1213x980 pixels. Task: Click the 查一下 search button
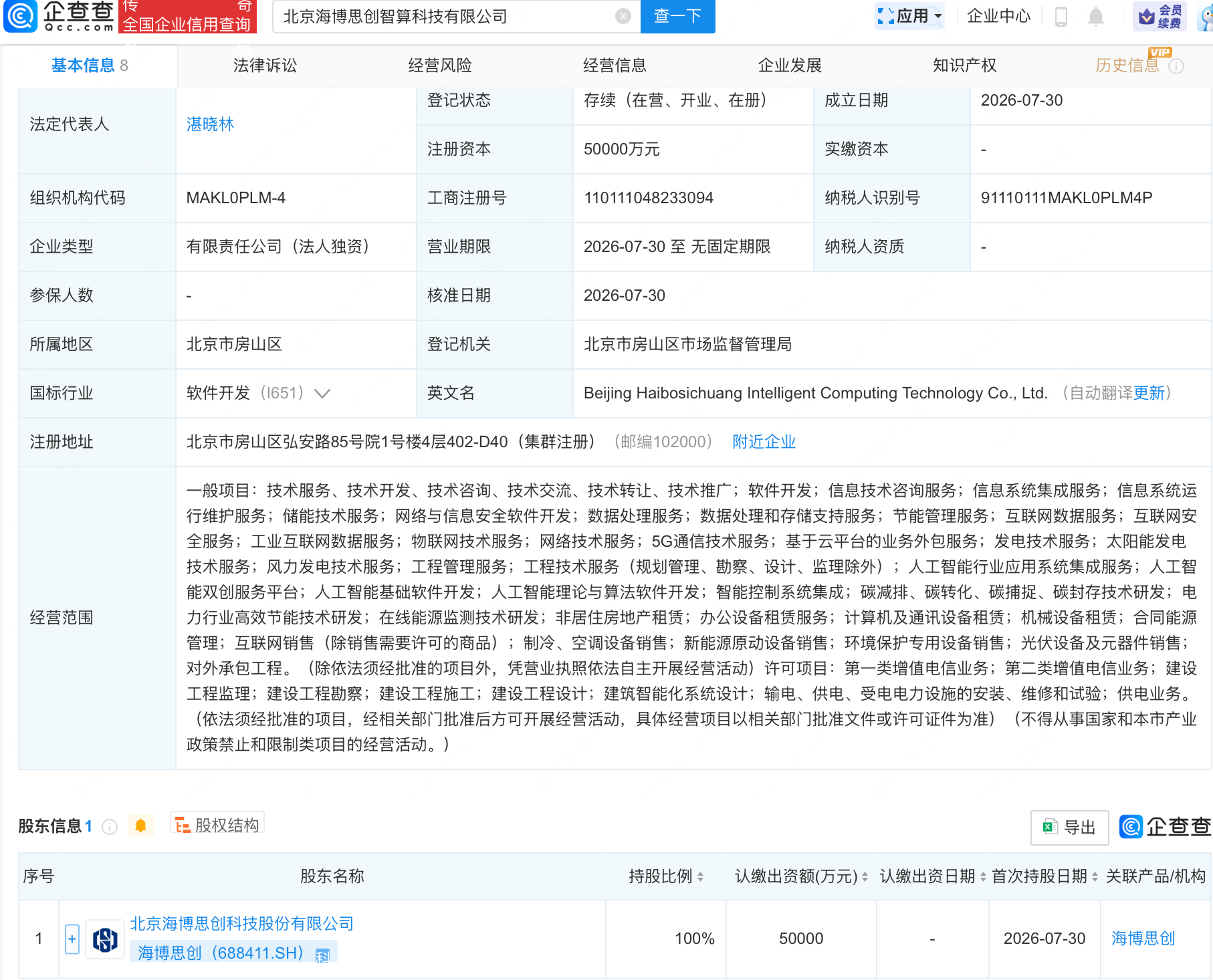tap(677, 16)
